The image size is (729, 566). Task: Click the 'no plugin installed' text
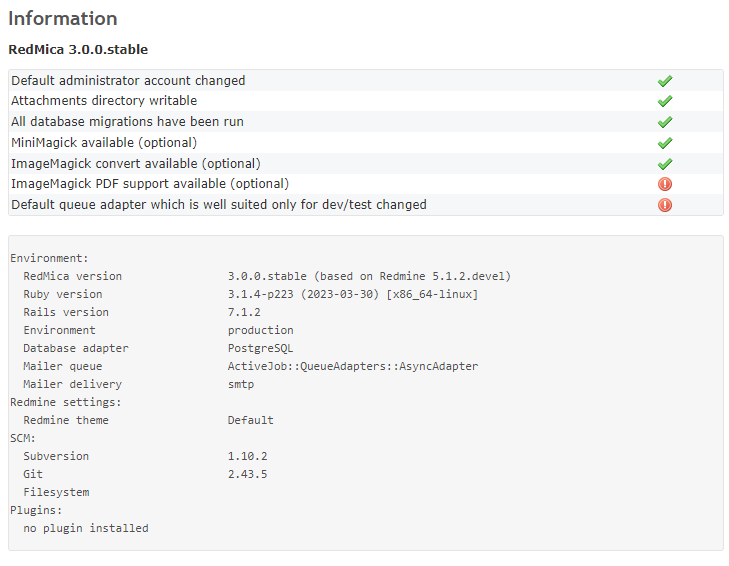click(86, 528)
